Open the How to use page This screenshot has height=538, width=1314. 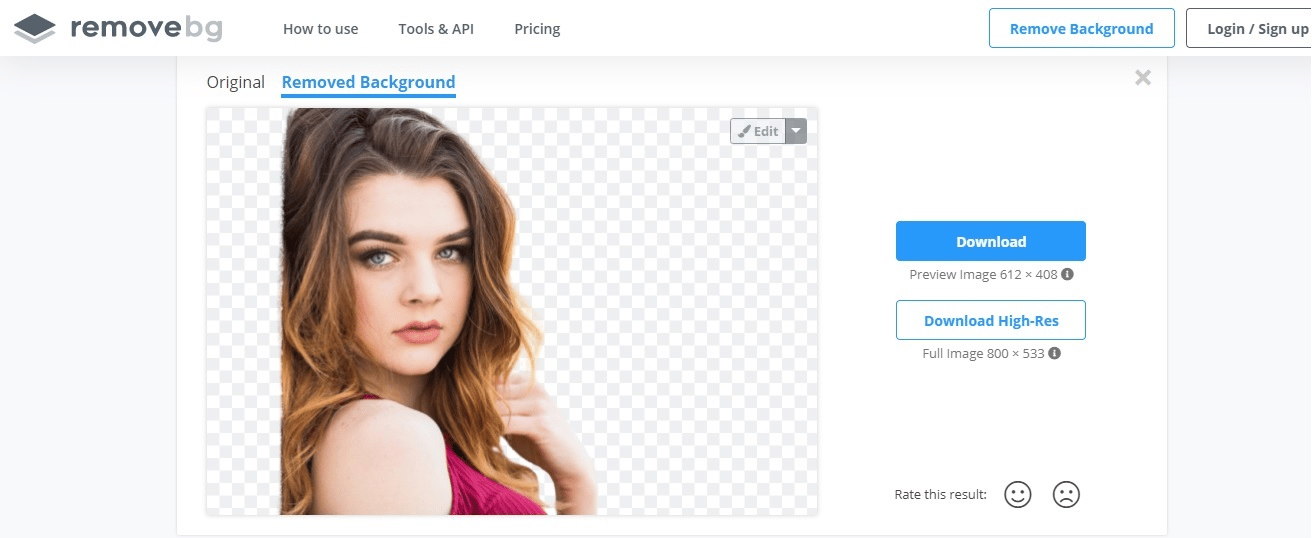[x=320, y=29]
